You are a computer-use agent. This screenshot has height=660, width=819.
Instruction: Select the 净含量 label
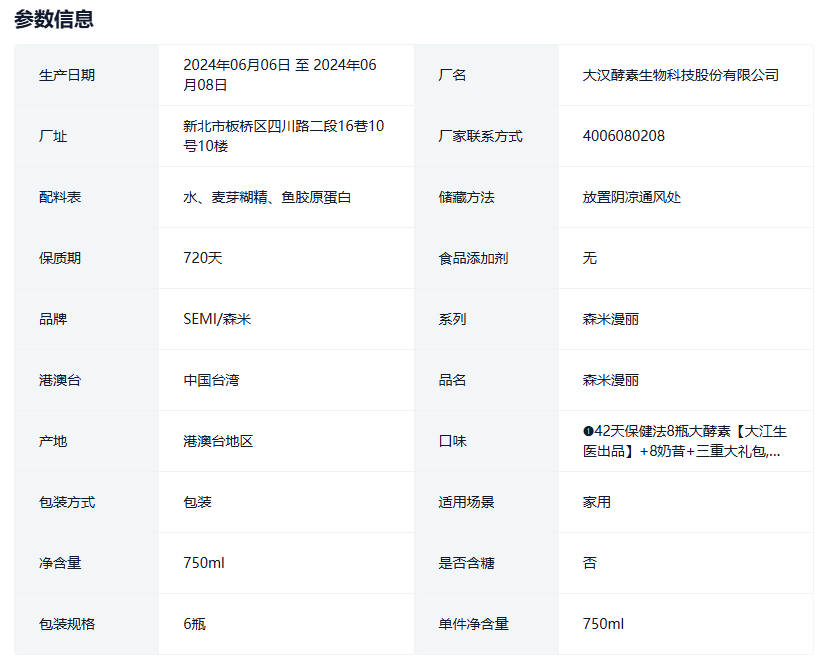click(60, 563)
